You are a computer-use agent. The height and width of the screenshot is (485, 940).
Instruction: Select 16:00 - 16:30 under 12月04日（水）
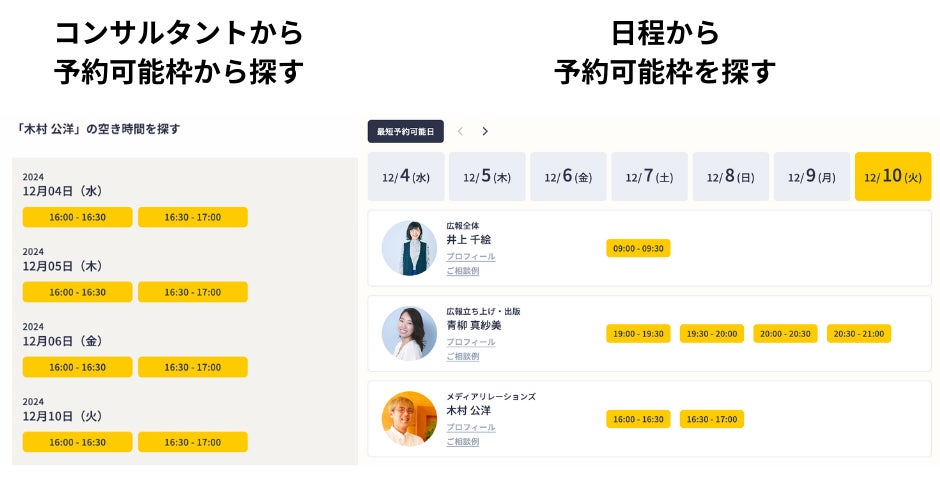(77, 217)
